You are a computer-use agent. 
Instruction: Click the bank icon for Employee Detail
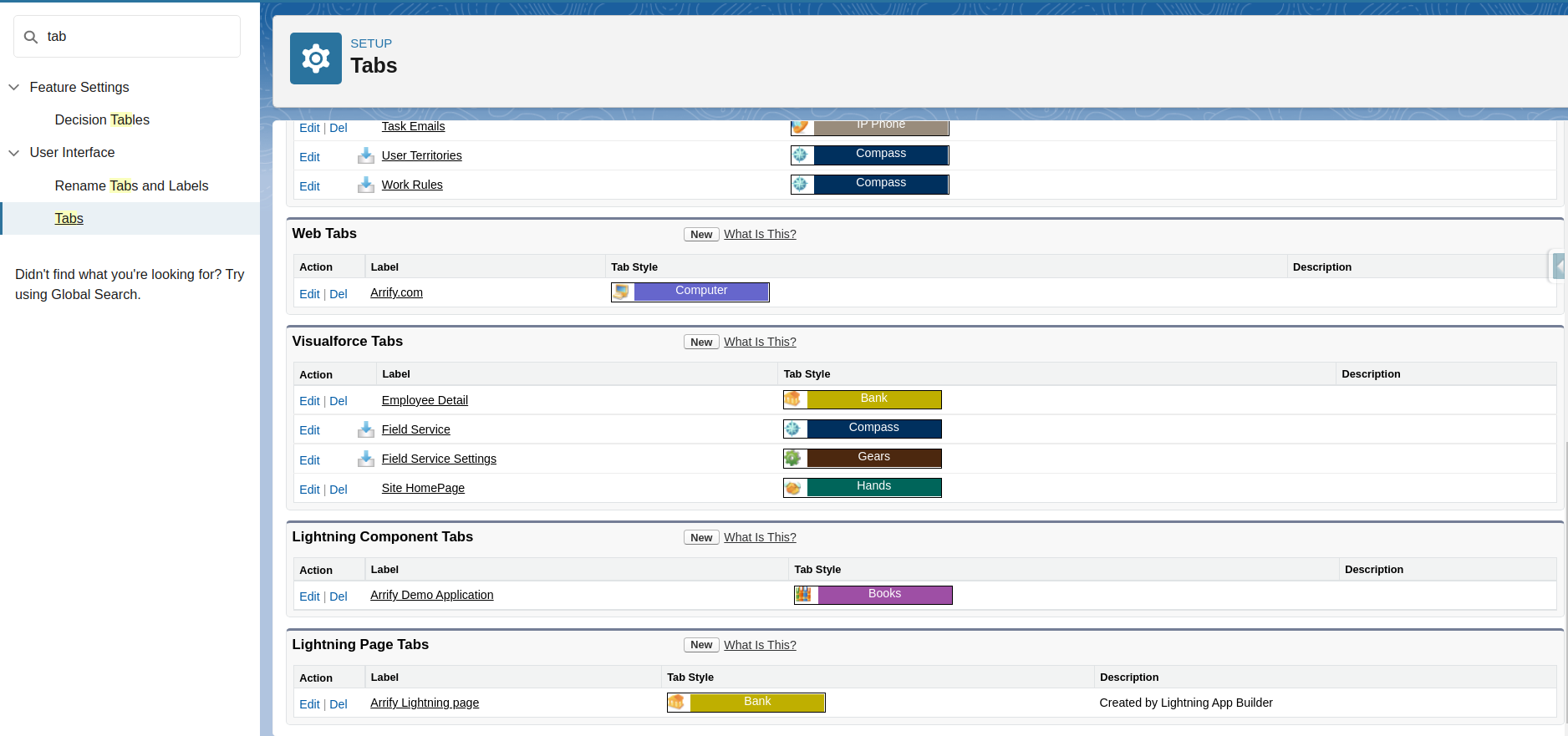coord(793,399)
